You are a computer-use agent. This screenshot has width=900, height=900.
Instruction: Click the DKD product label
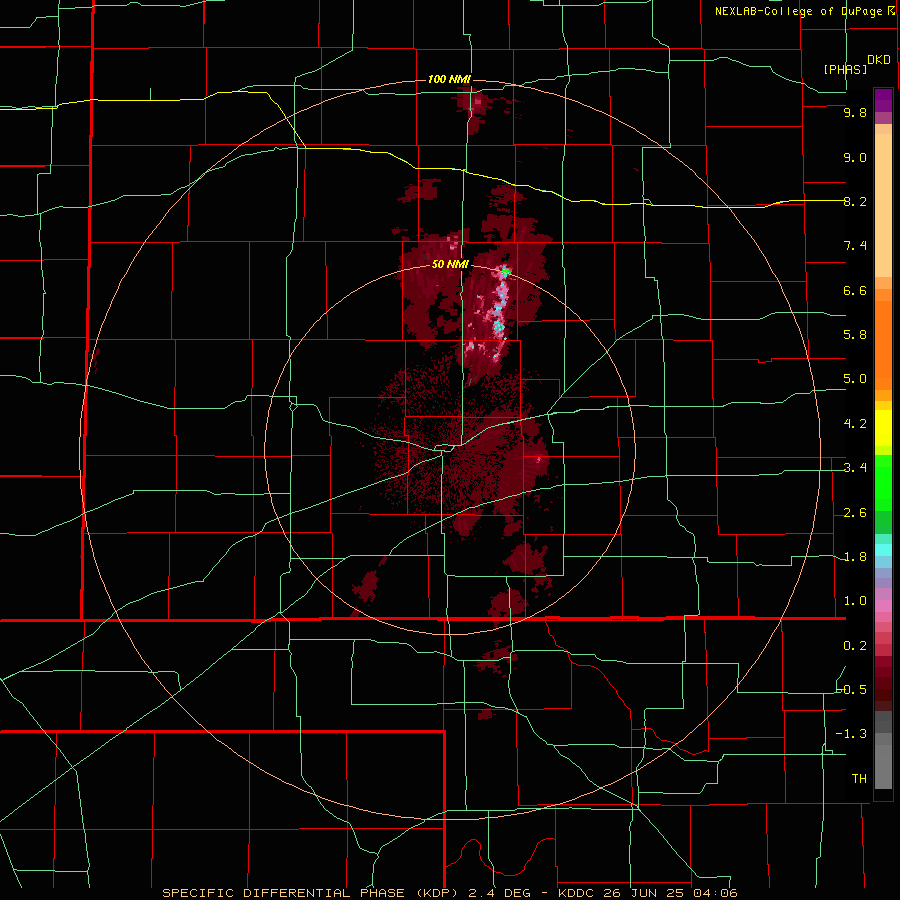[x=878, y=60]
